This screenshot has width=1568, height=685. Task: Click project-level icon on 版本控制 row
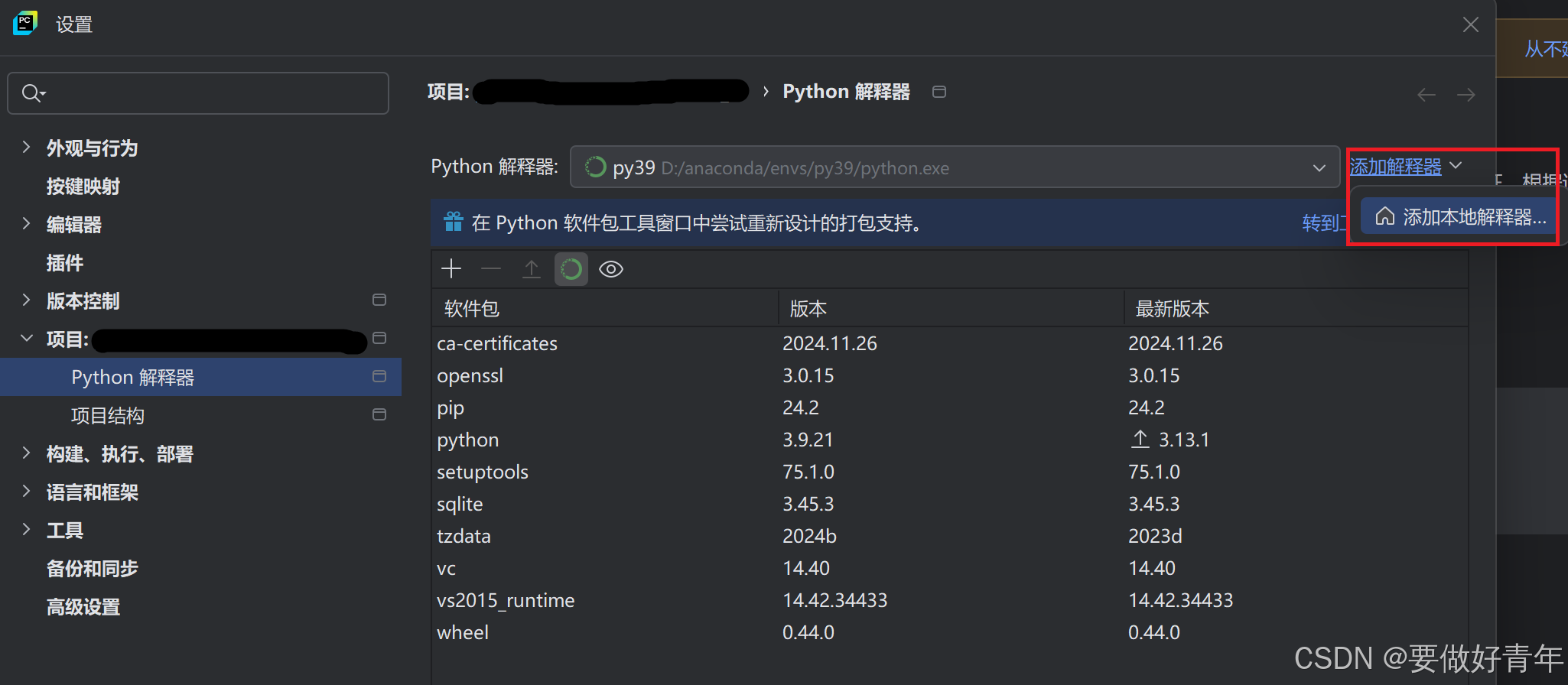coord(379,300)
